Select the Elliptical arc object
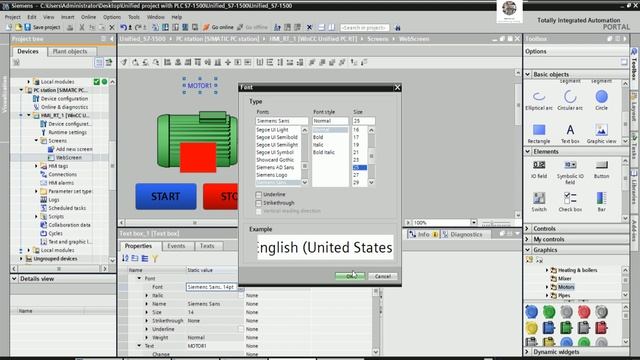 coord(539,100)
